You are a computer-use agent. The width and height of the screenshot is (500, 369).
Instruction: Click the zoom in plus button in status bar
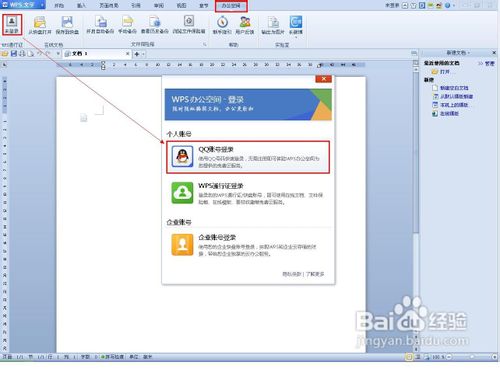495,357
